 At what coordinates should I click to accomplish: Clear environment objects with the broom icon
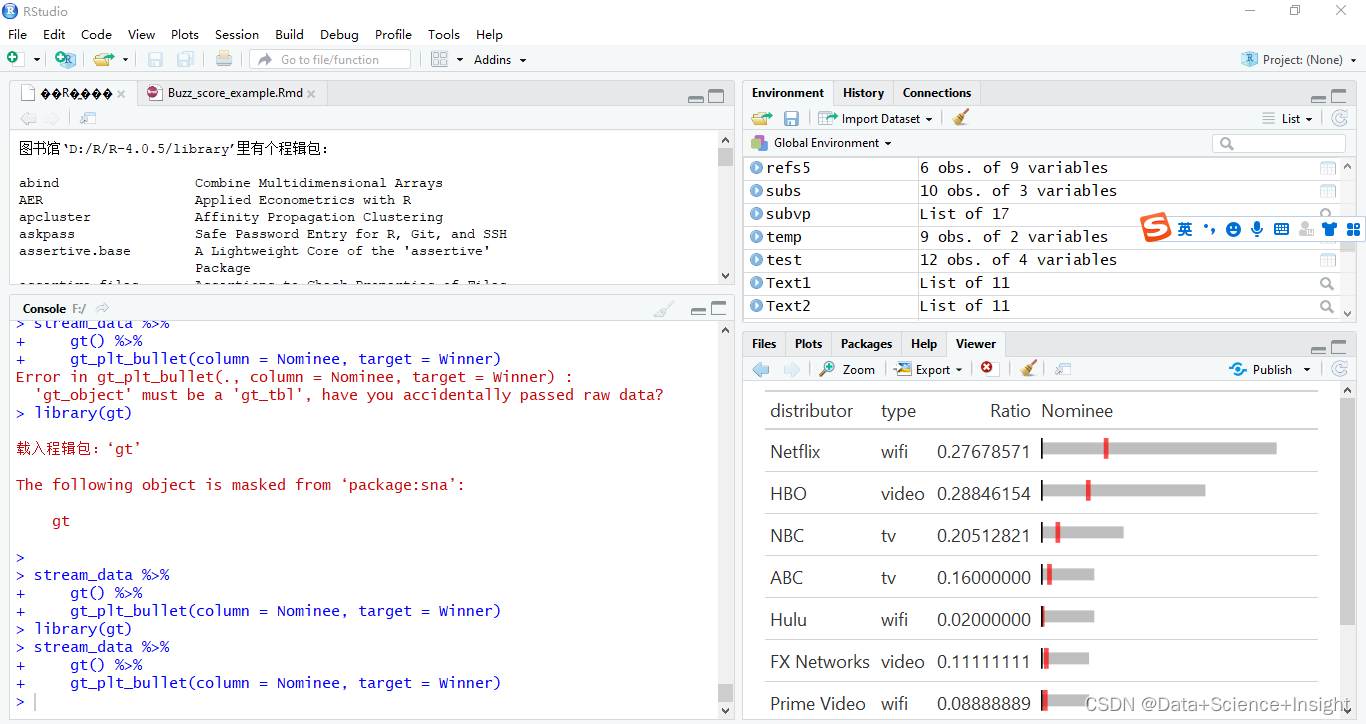pos(961,118)
